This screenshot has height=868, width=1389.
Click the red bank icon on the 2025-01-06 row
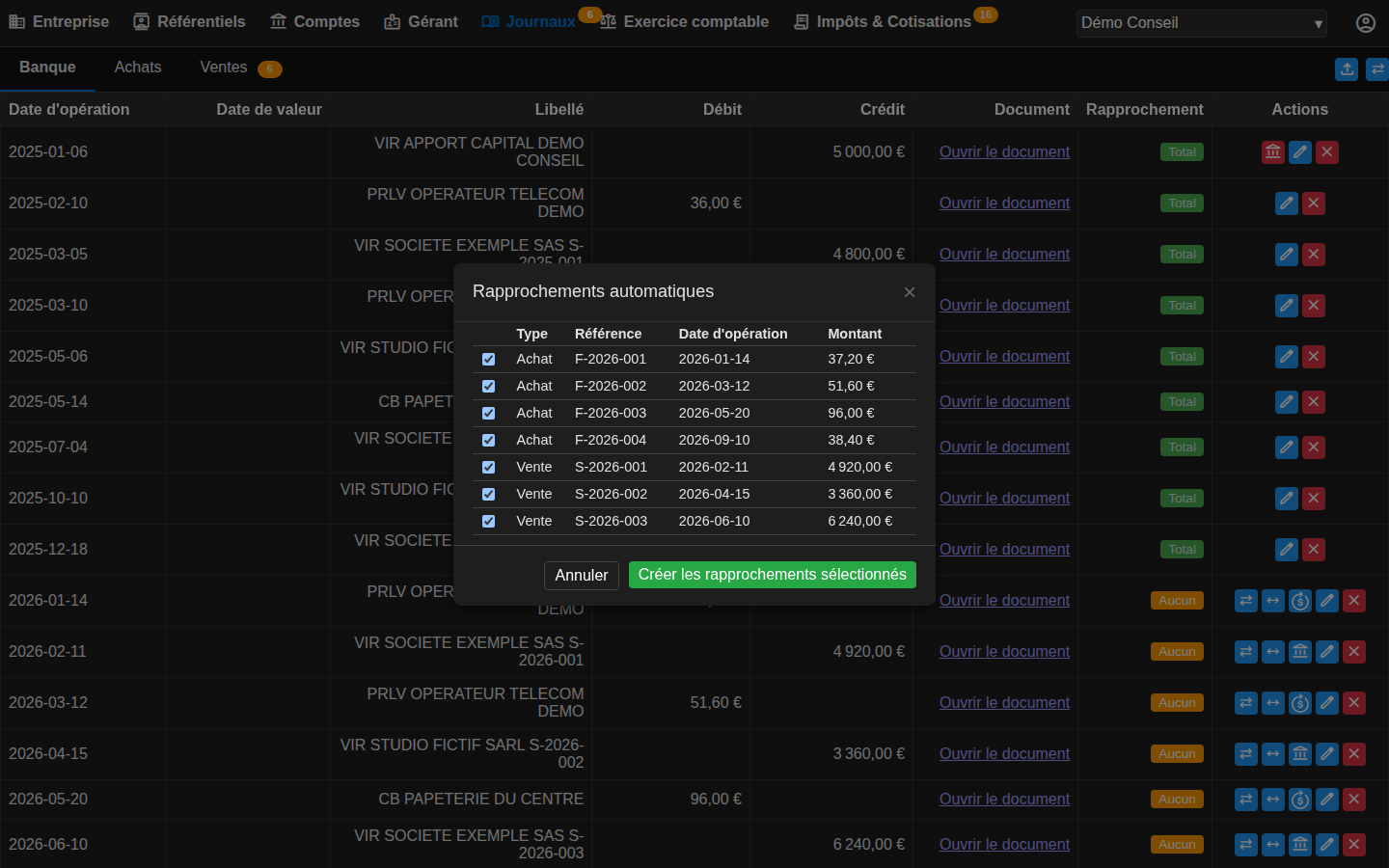(1273, 151)
